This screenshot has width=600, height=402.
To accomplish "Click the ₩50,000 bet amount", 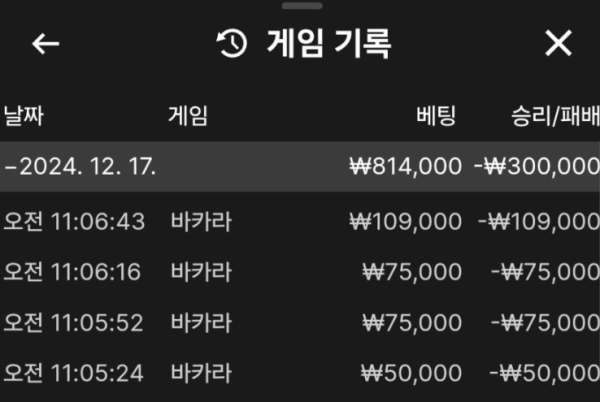I will (x=411, y=373).
